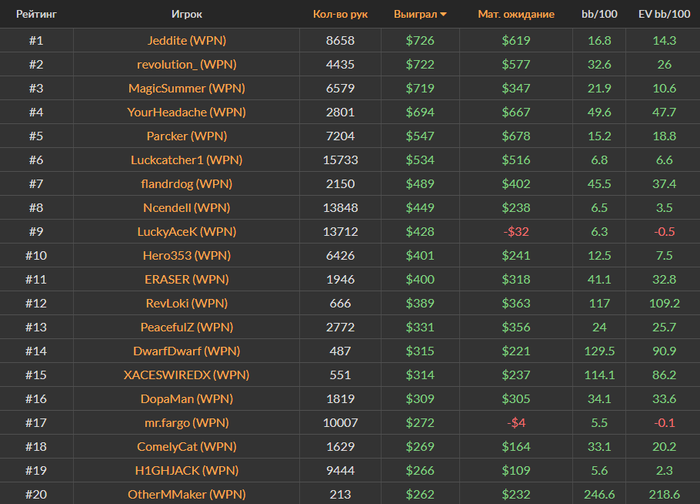700x504 pixels.
Task: Select XACESWIREDX (WPN) player link
Action: (x=187, y=375)
